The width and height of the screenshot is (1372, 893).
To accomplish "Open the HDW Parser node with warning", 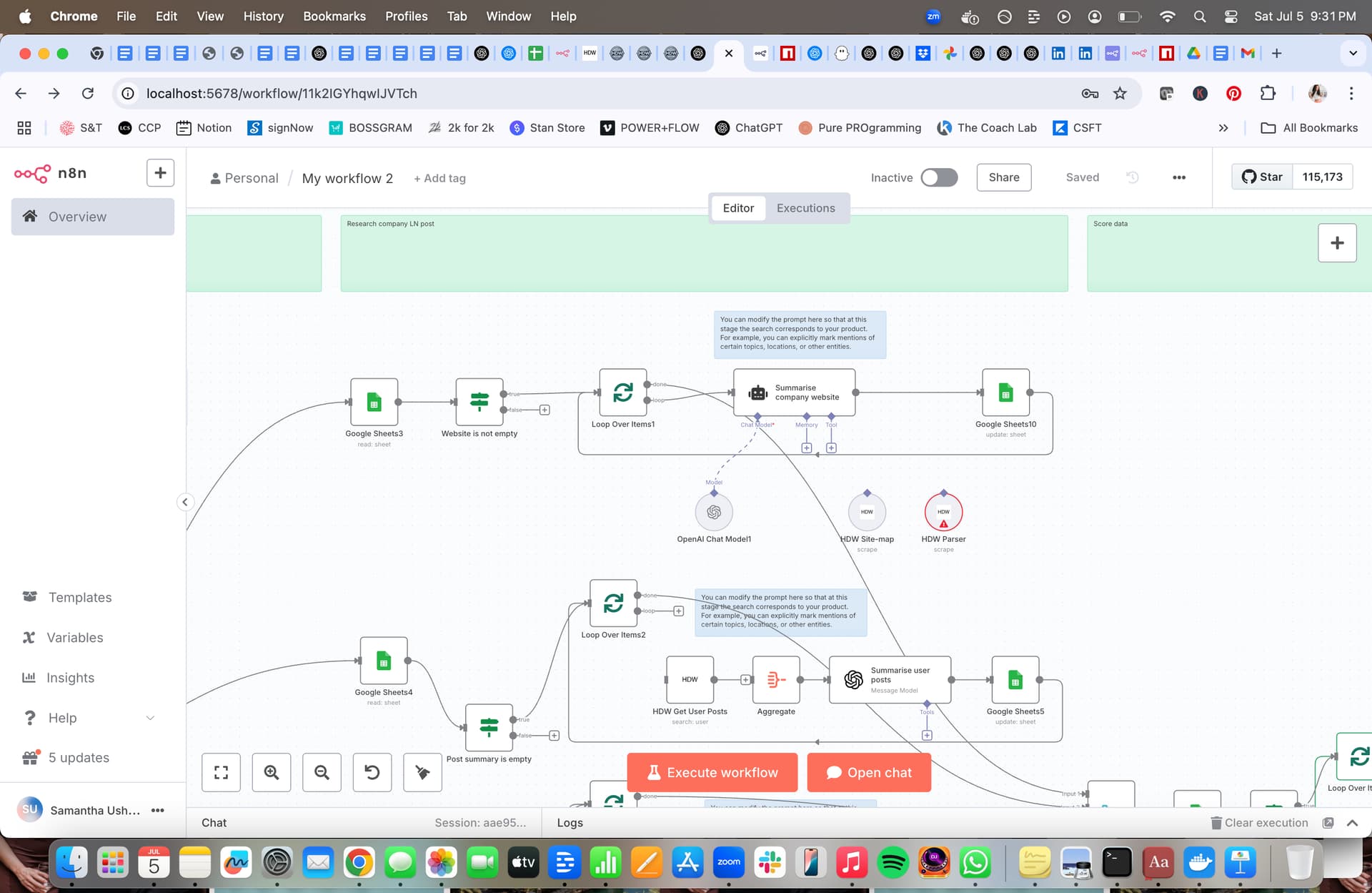I will pos(943,512).
